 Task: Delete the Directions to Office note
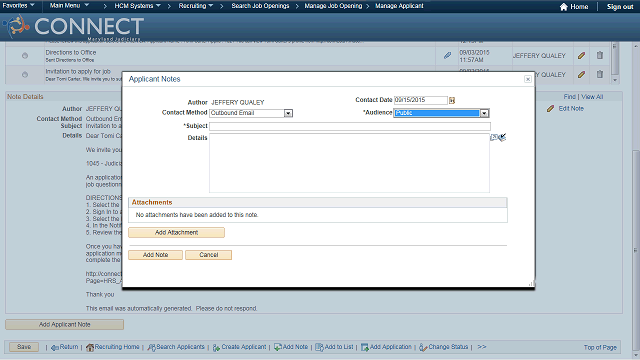pyautogui.click(x=600, y=55)
